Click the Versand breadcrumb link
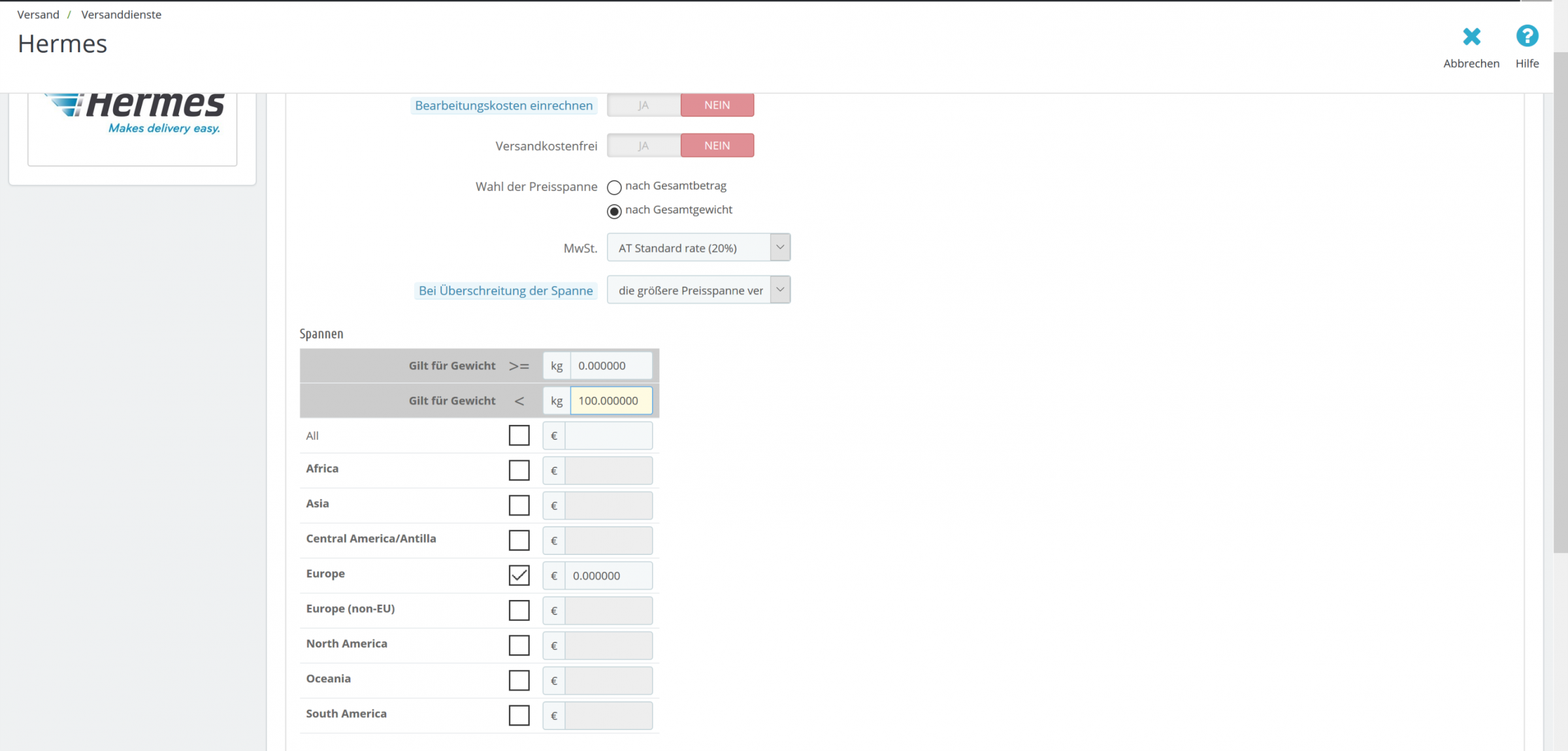 click(x=38, y=14)
